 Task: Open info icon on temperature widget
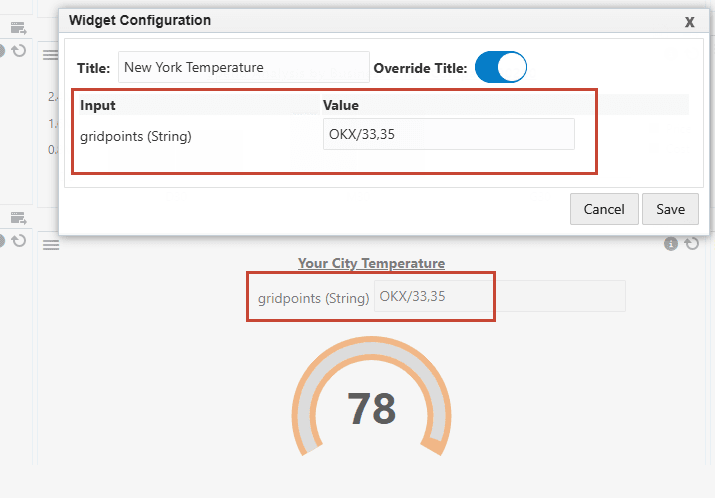(x=671, y=244)
